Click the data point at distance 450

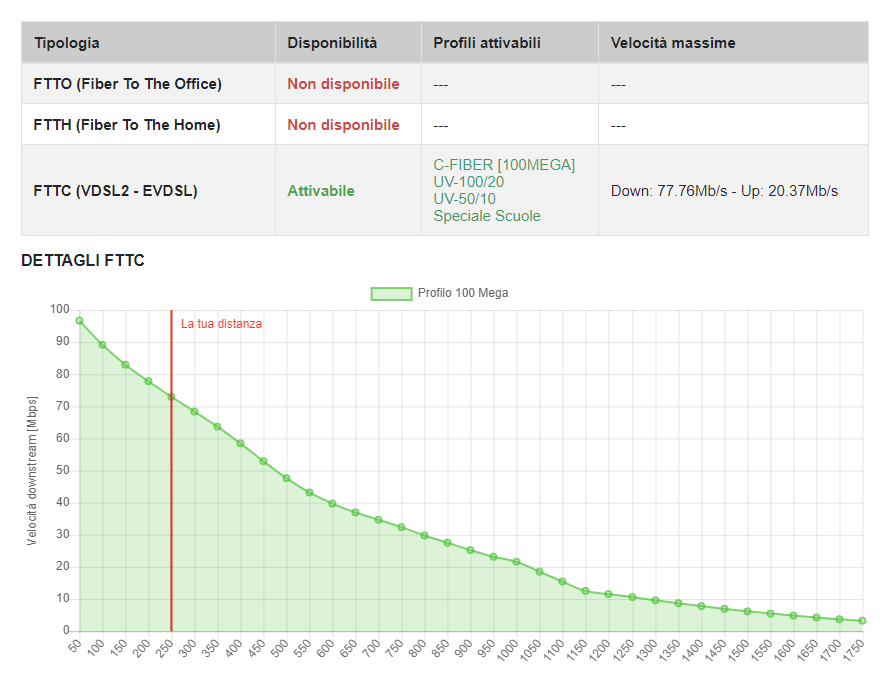pos(263,461)
